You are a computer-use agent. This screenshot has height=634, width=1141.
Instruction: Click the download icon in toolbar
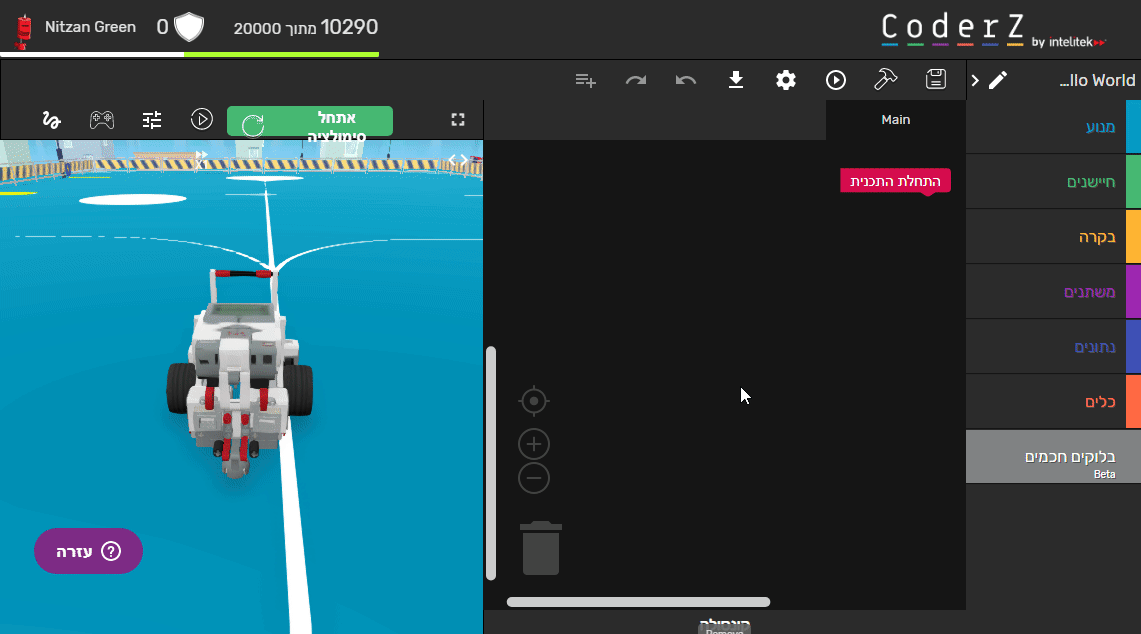[x=736, y=80]
